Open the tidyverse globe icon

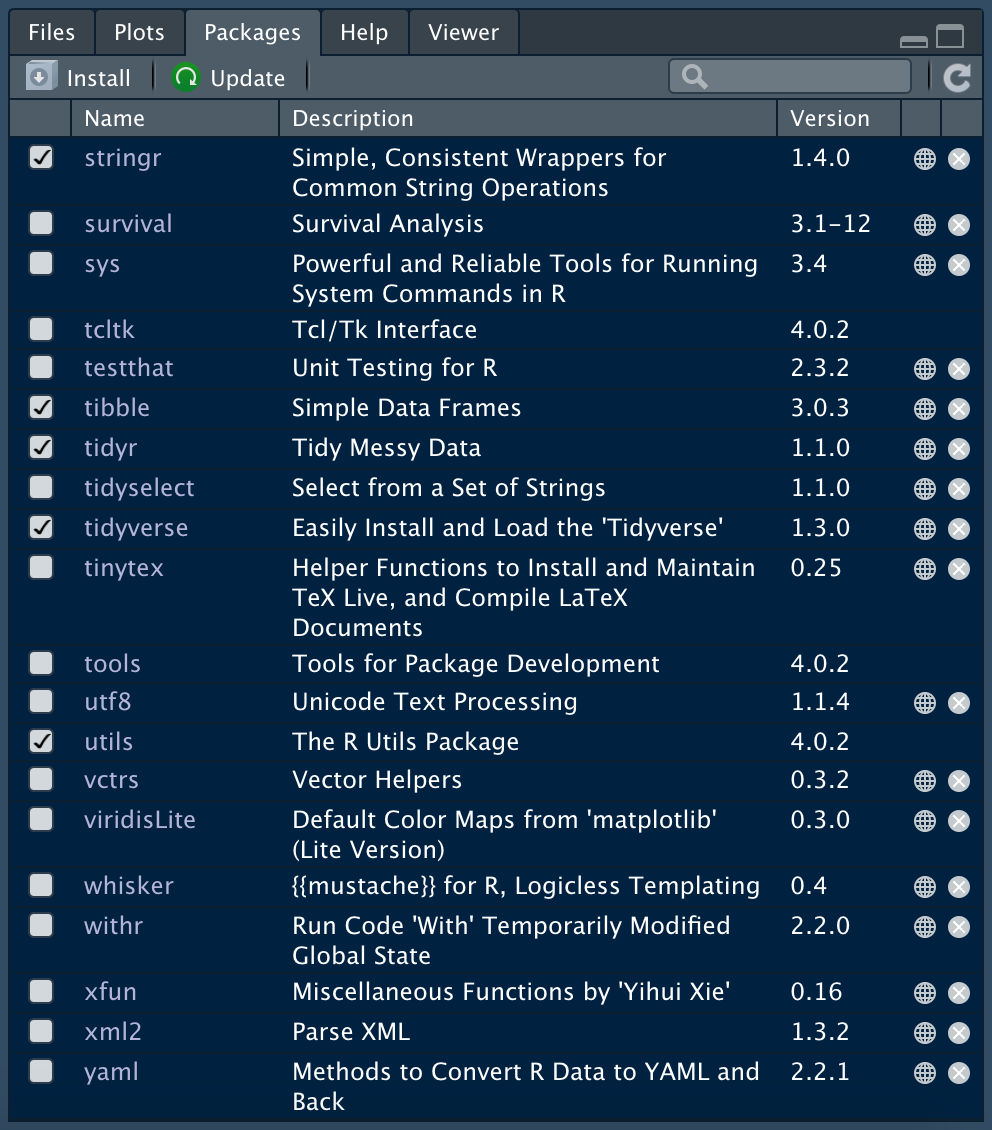tap(924, 529)
